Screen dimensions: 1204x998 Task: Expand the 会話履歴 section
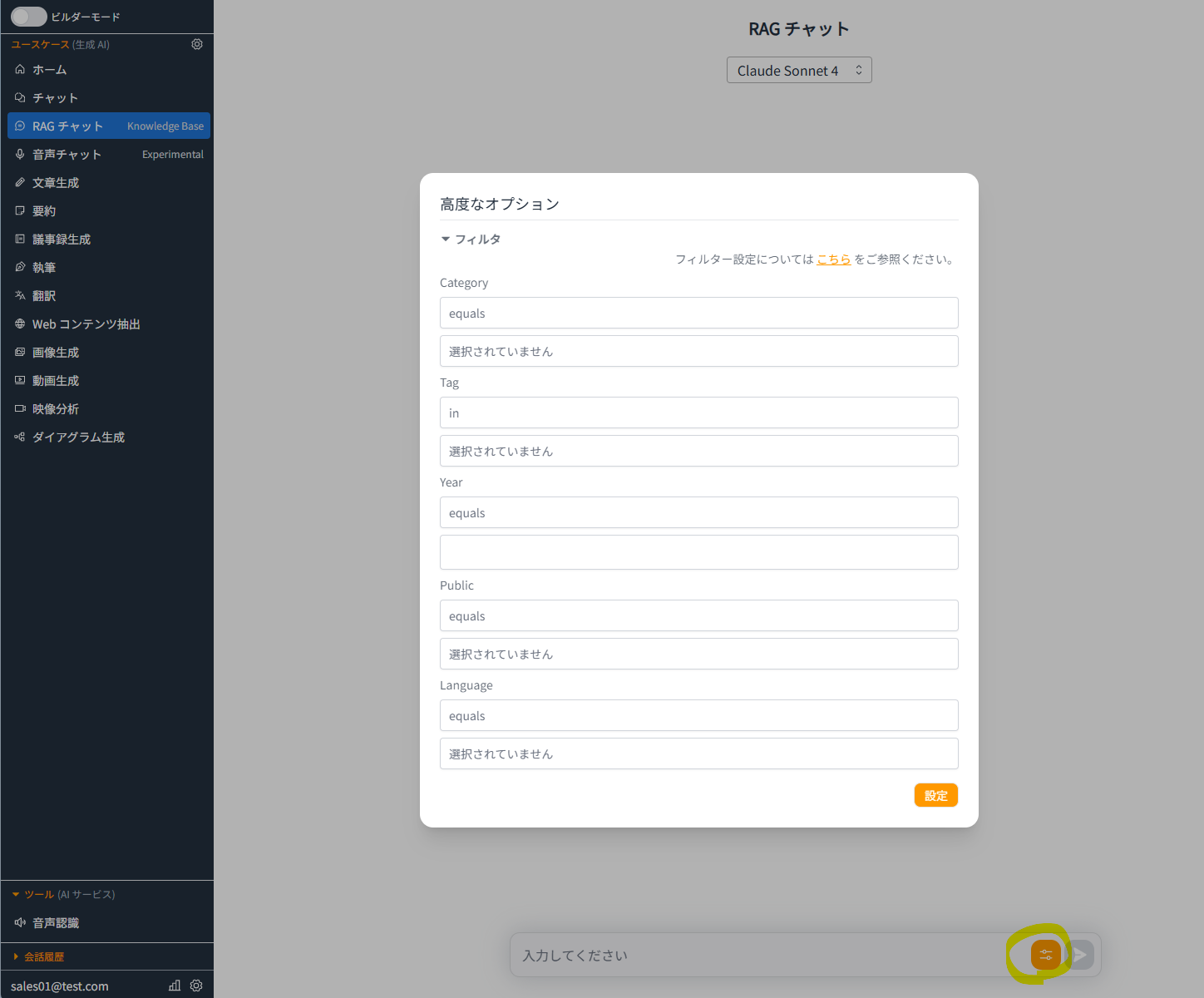pos(38,957)
